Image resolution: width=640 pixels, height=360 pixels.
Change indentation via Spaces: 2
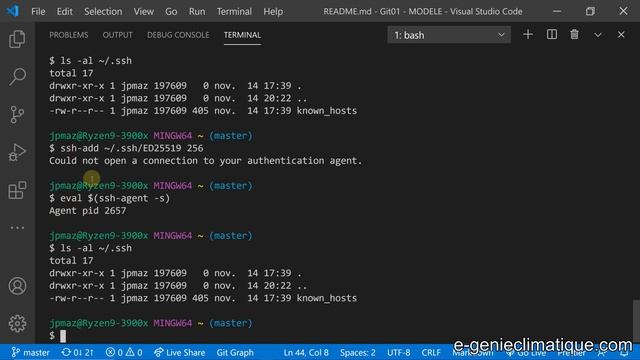click(358, 352)
